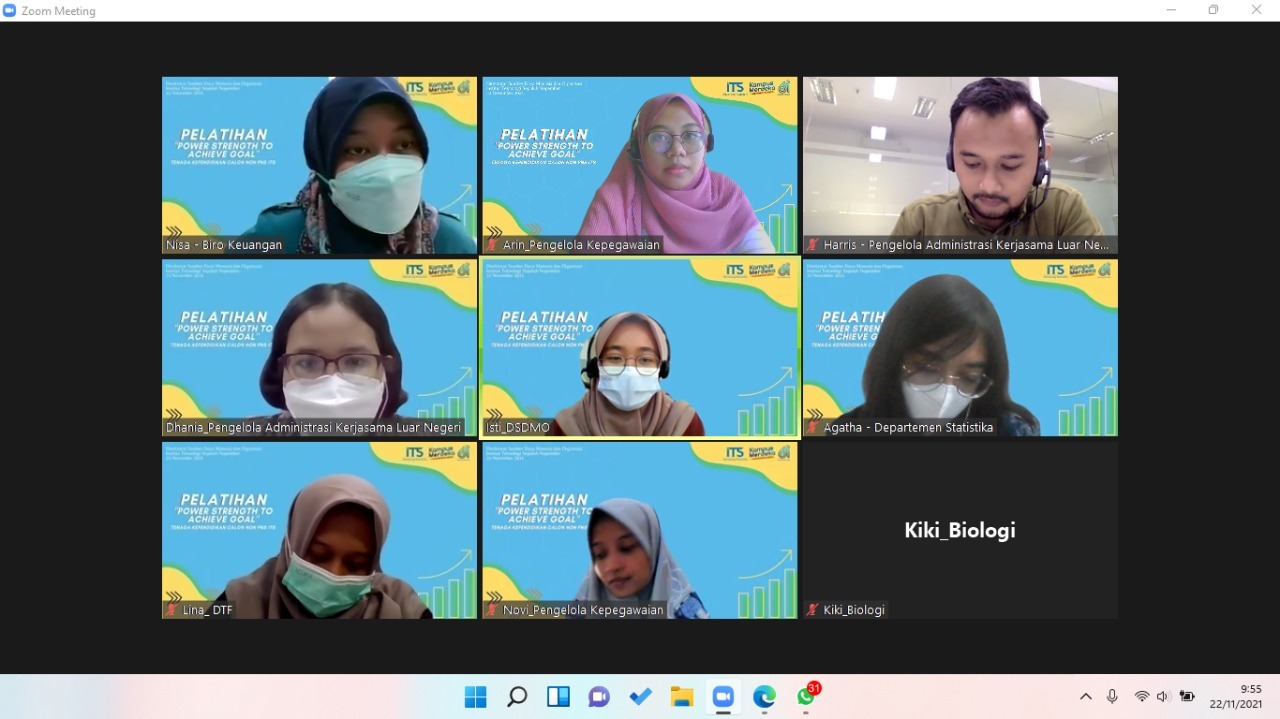Open File Explorer from taskbar
Image resolution: width=1280 pixels, height=719 pixels.
(x=682, y=697)
